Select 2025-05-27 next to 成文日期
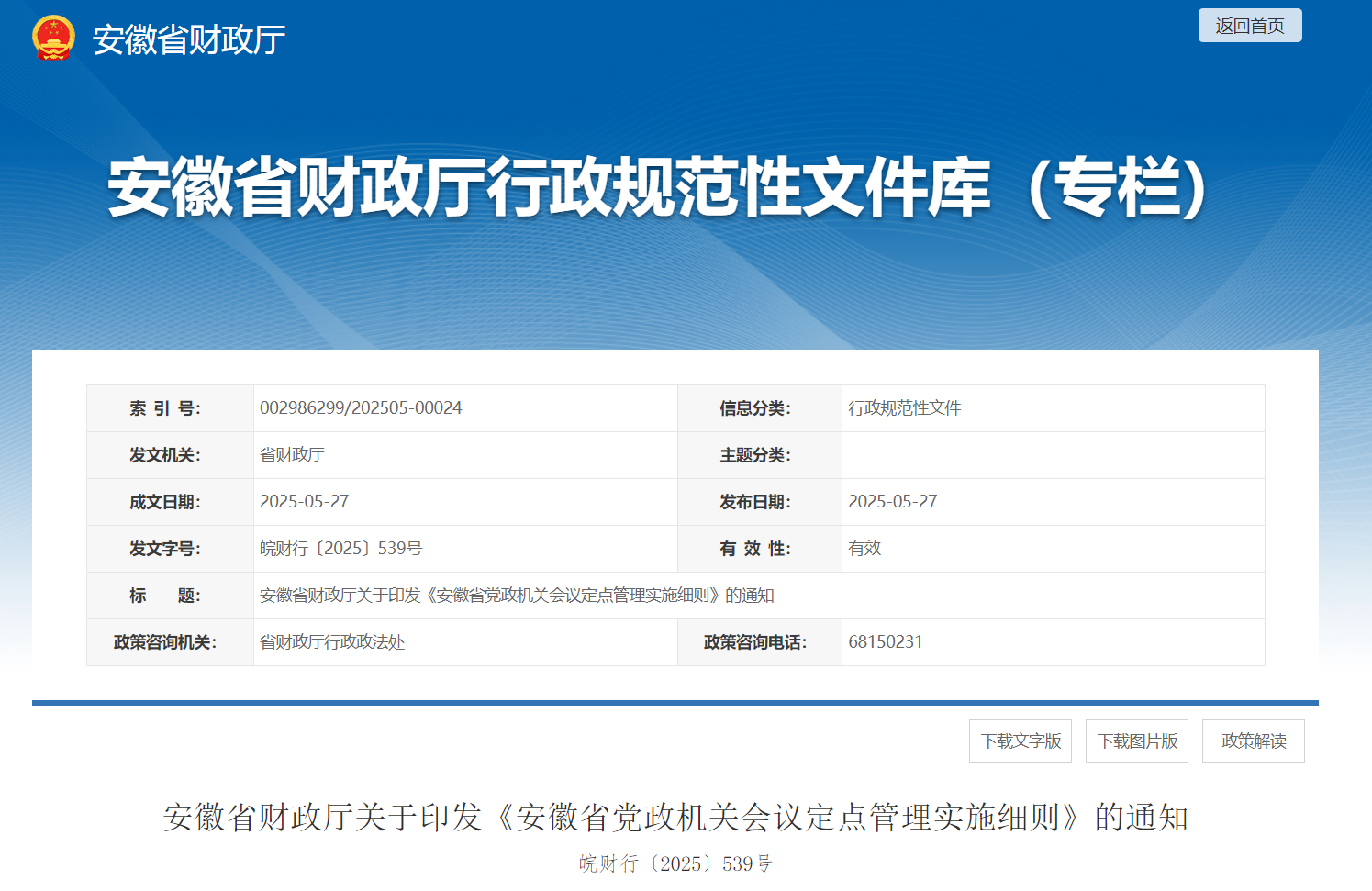Screen dimensions: 1372x891 [x=305, y=502]
